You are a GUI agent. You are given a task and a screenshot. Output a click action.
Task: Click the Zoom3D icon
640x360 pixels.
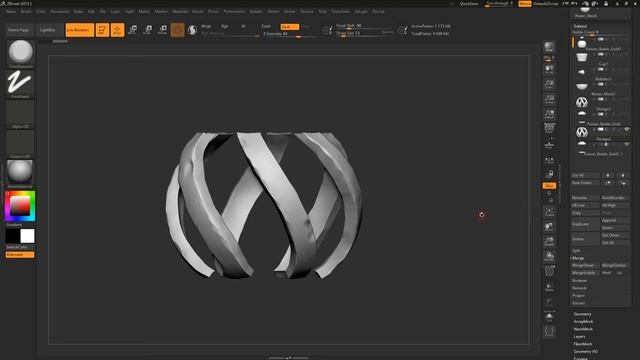(549, 242)
